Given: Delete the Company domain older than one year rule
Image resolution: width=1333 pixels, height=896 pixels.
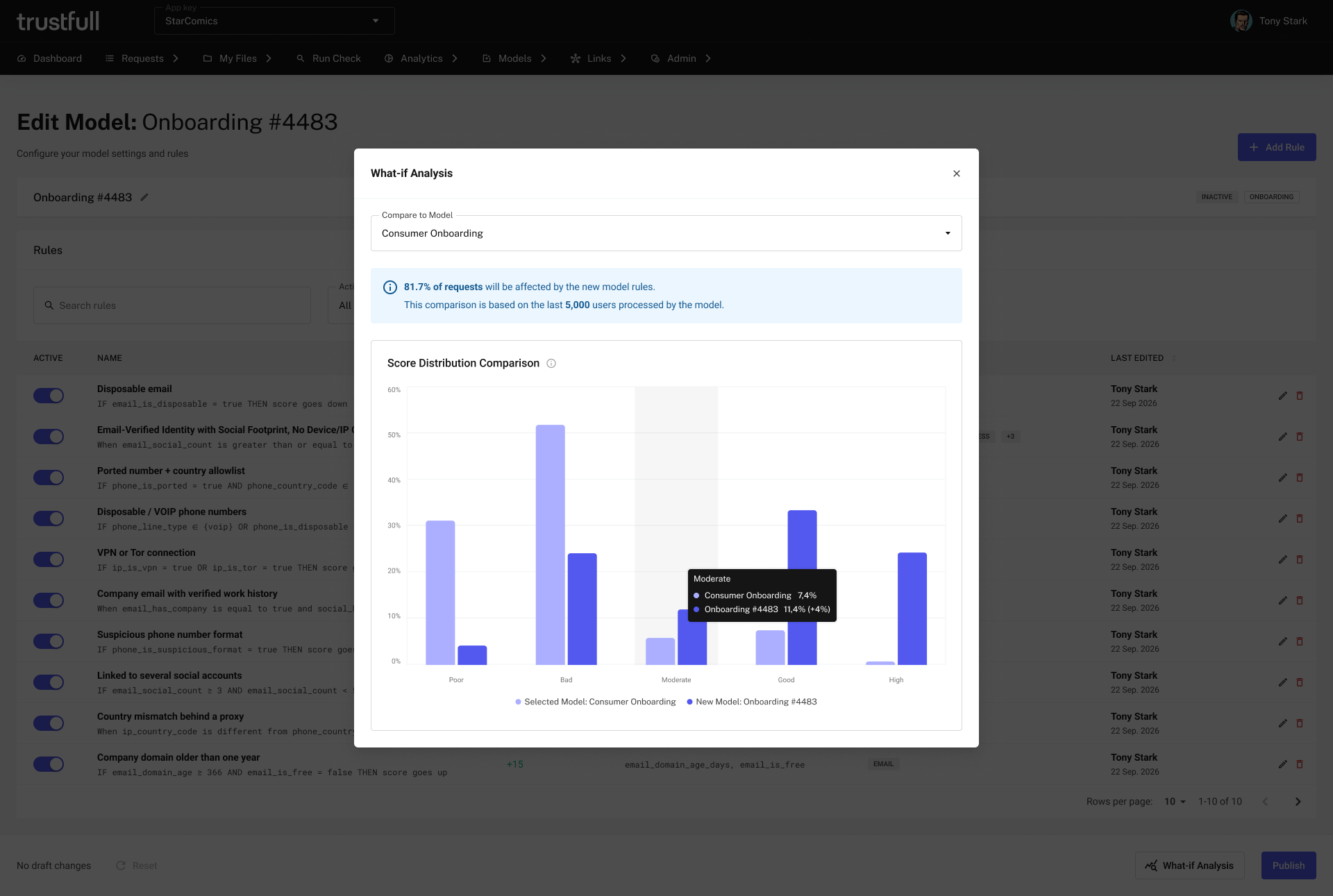Looking at the screenshot, I should 1300,764.
